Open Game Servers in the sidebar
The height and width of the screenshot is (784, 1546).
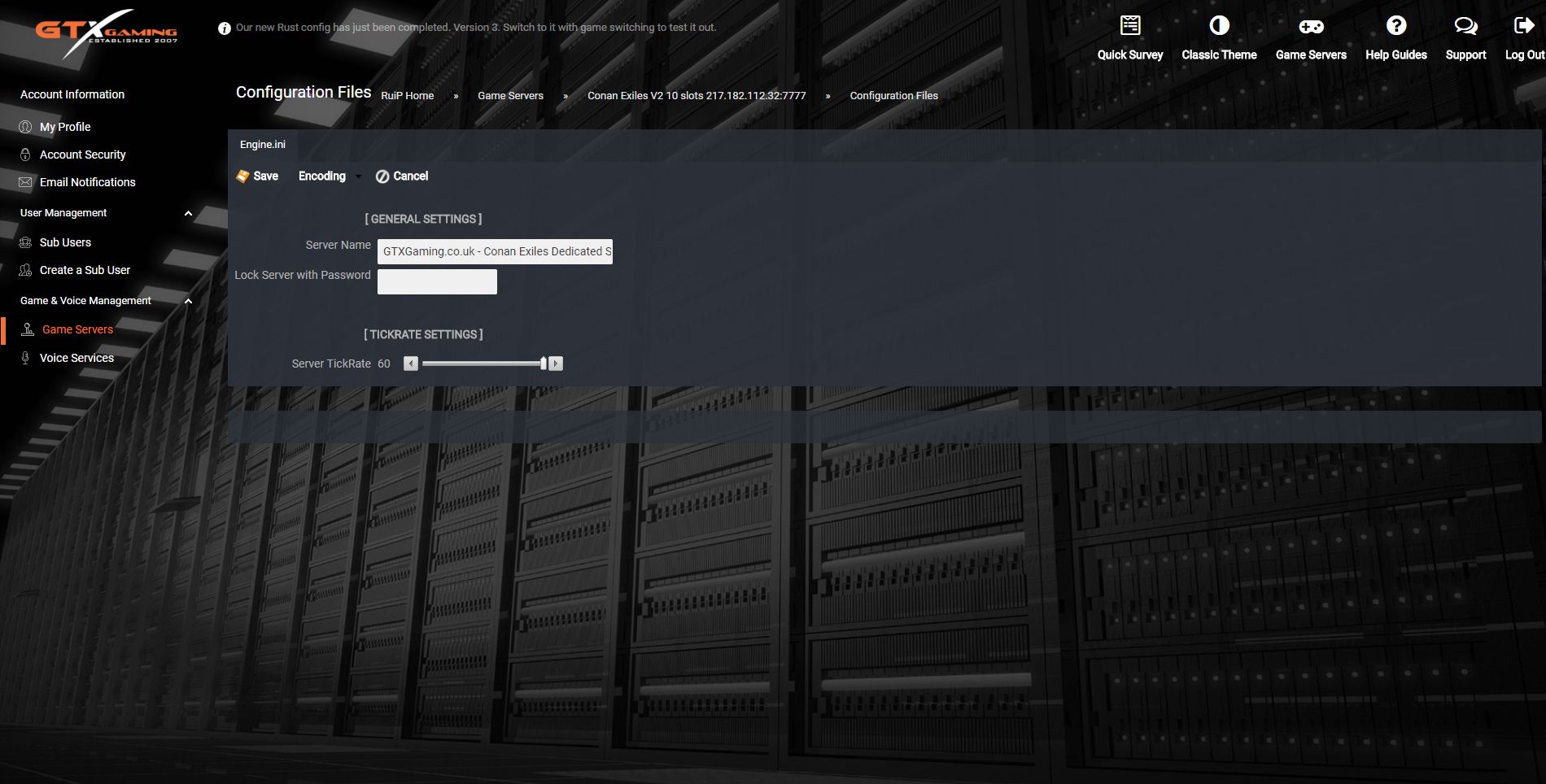point(77,329)
